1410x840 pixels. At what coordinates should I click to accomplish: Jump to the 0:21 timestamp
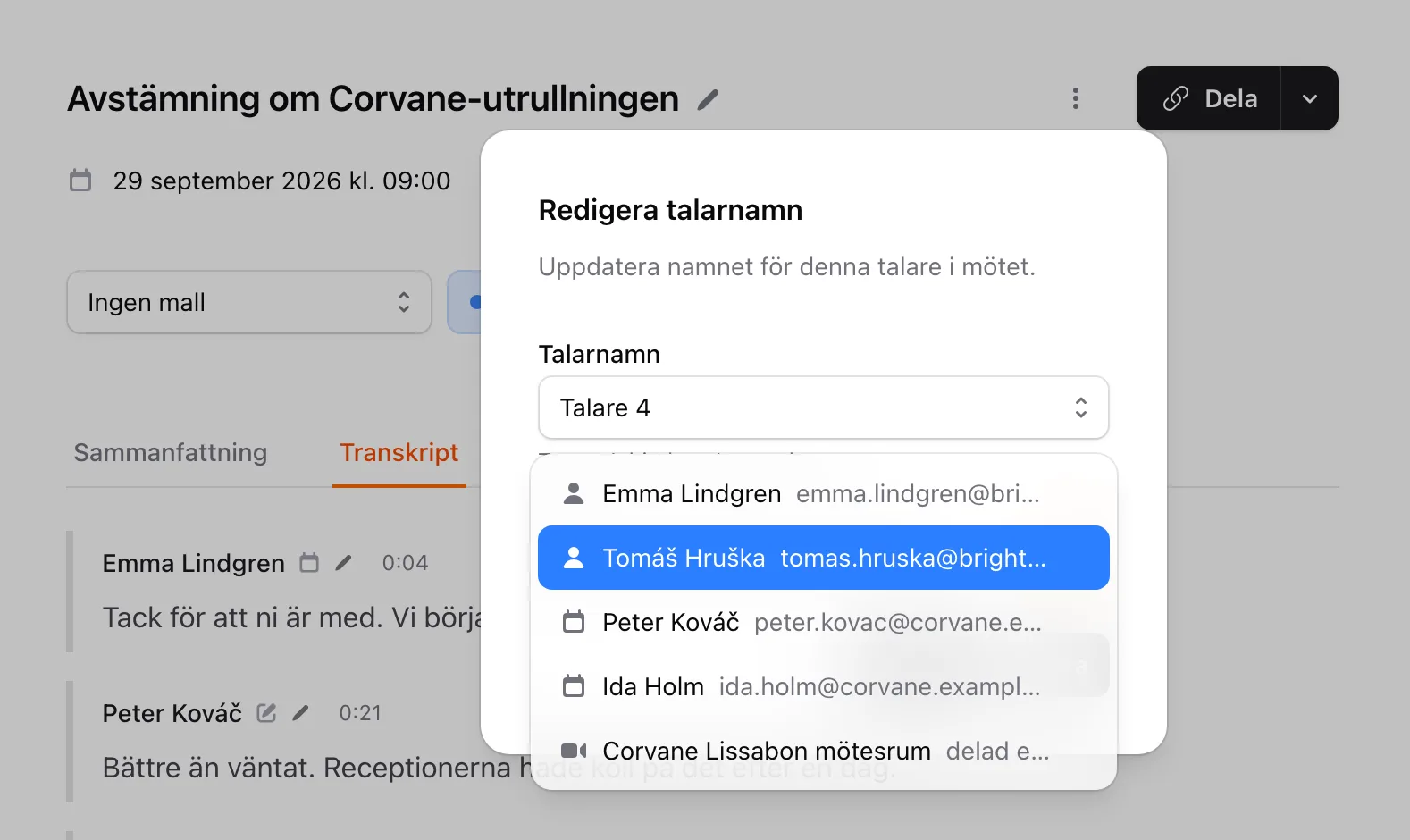360,713
